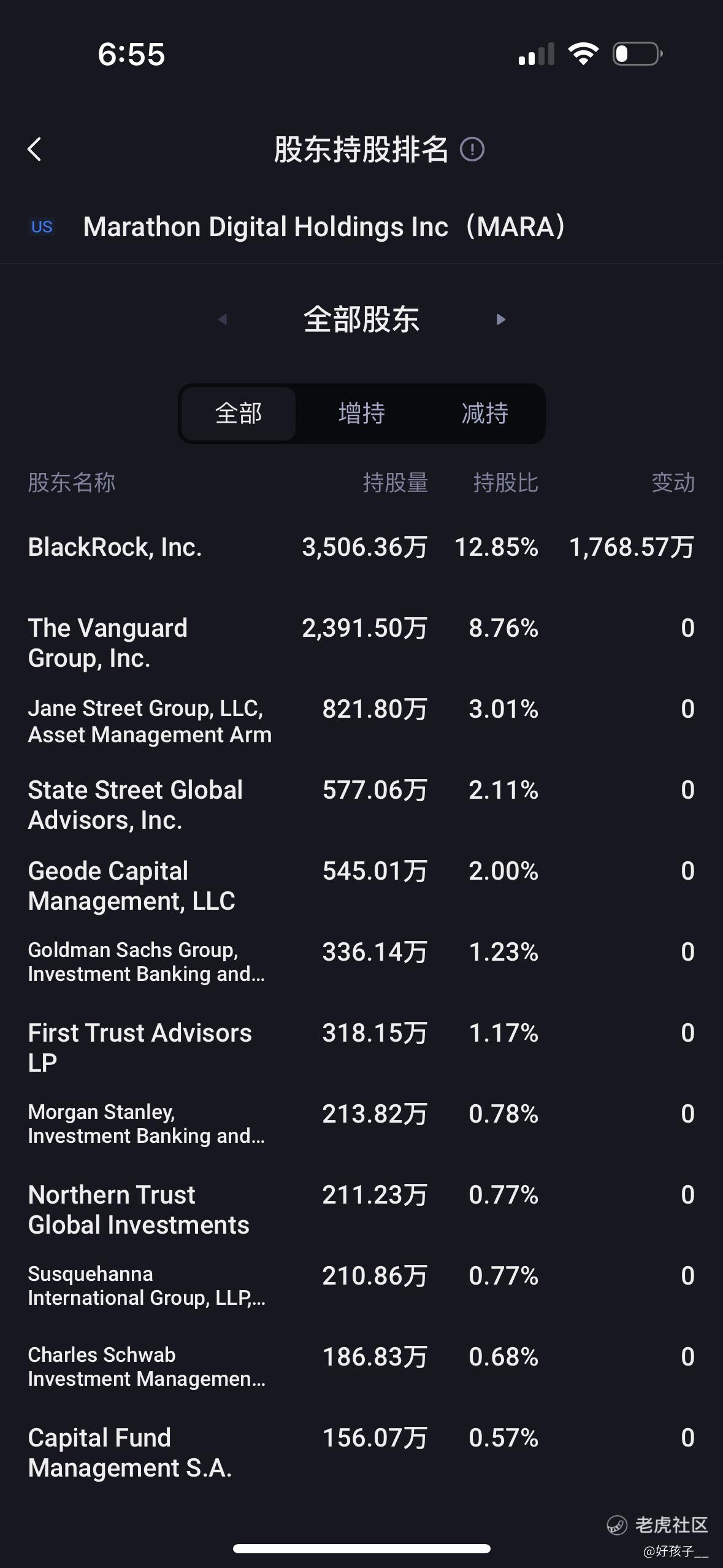Sort by the 持股比 column header
This screenshot has height=1568, width=723.
tap(505, 483)
